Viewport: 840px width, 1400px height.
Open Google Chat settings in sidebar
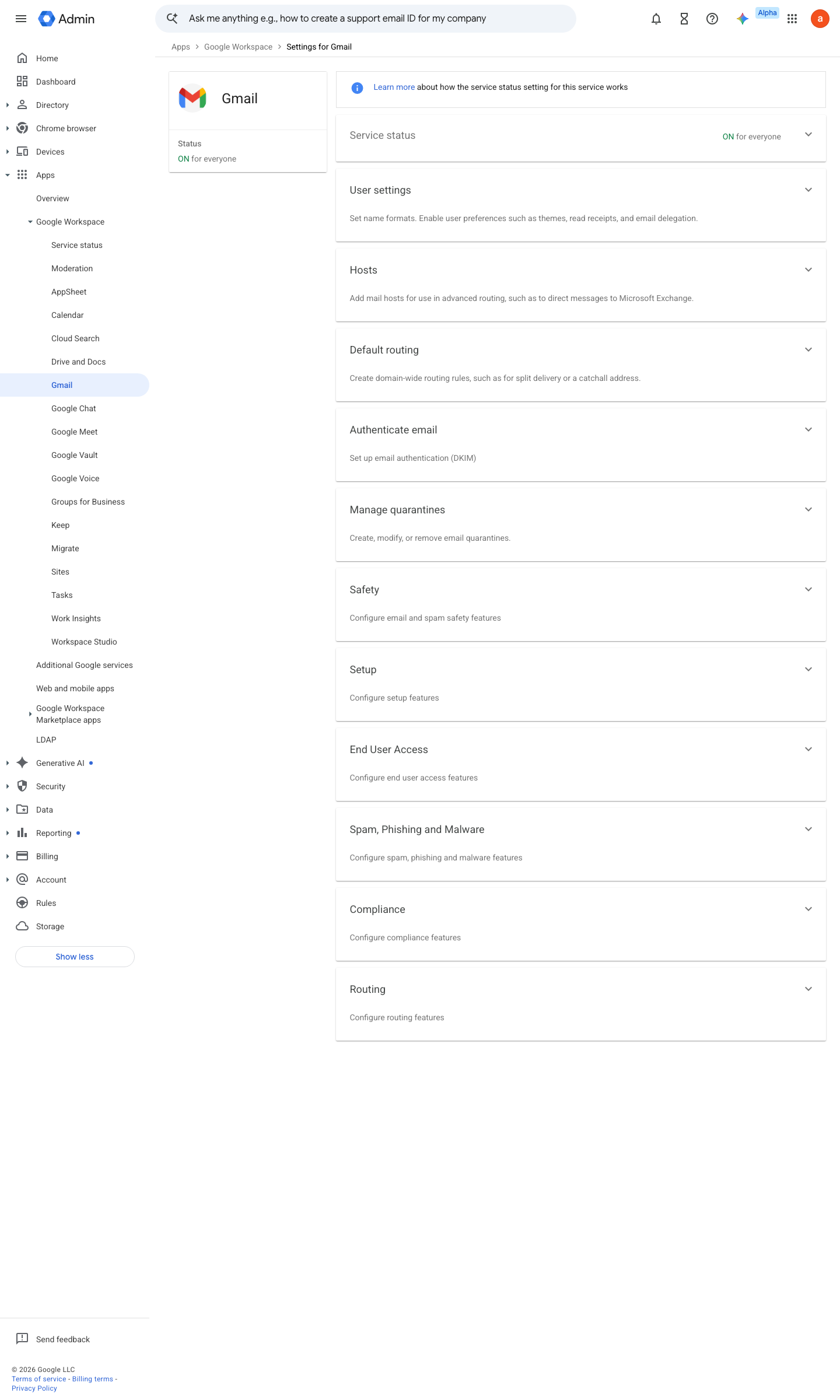click(73, 408)
